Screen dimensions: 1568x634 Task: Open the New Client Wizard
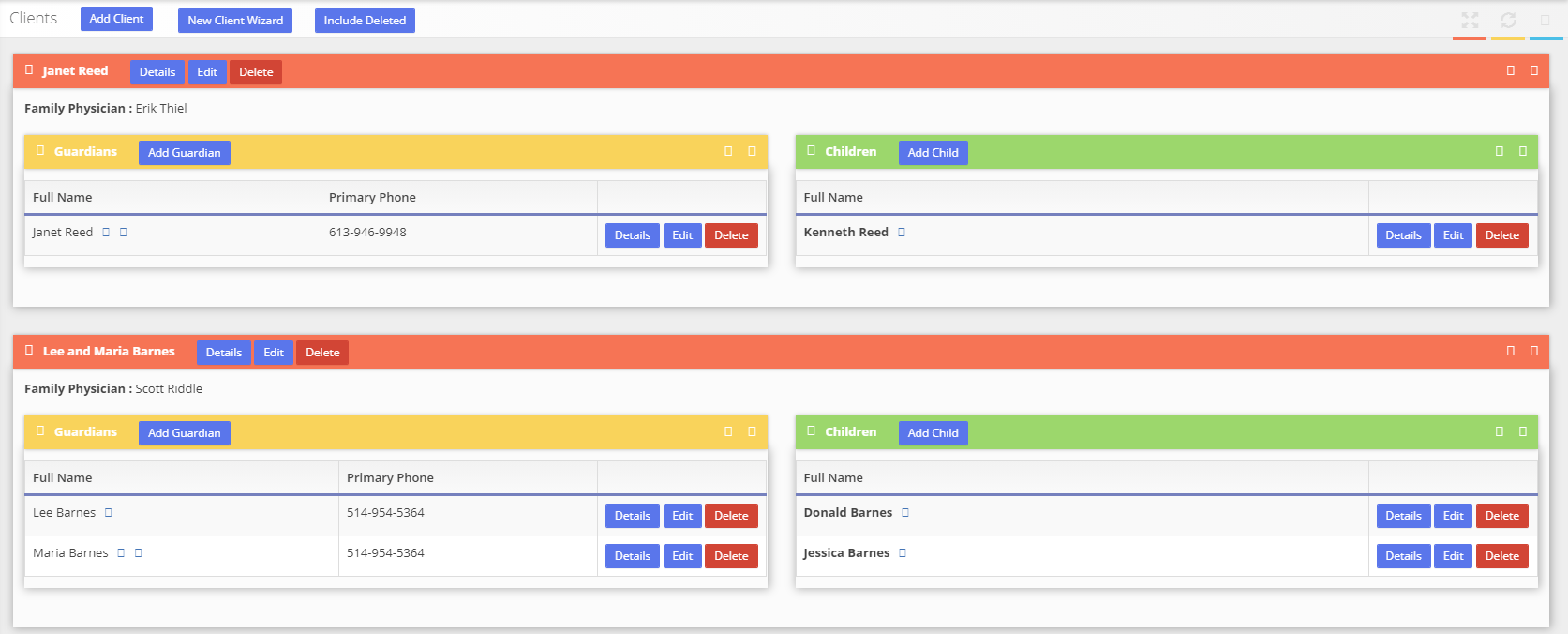tap(235, 21)
